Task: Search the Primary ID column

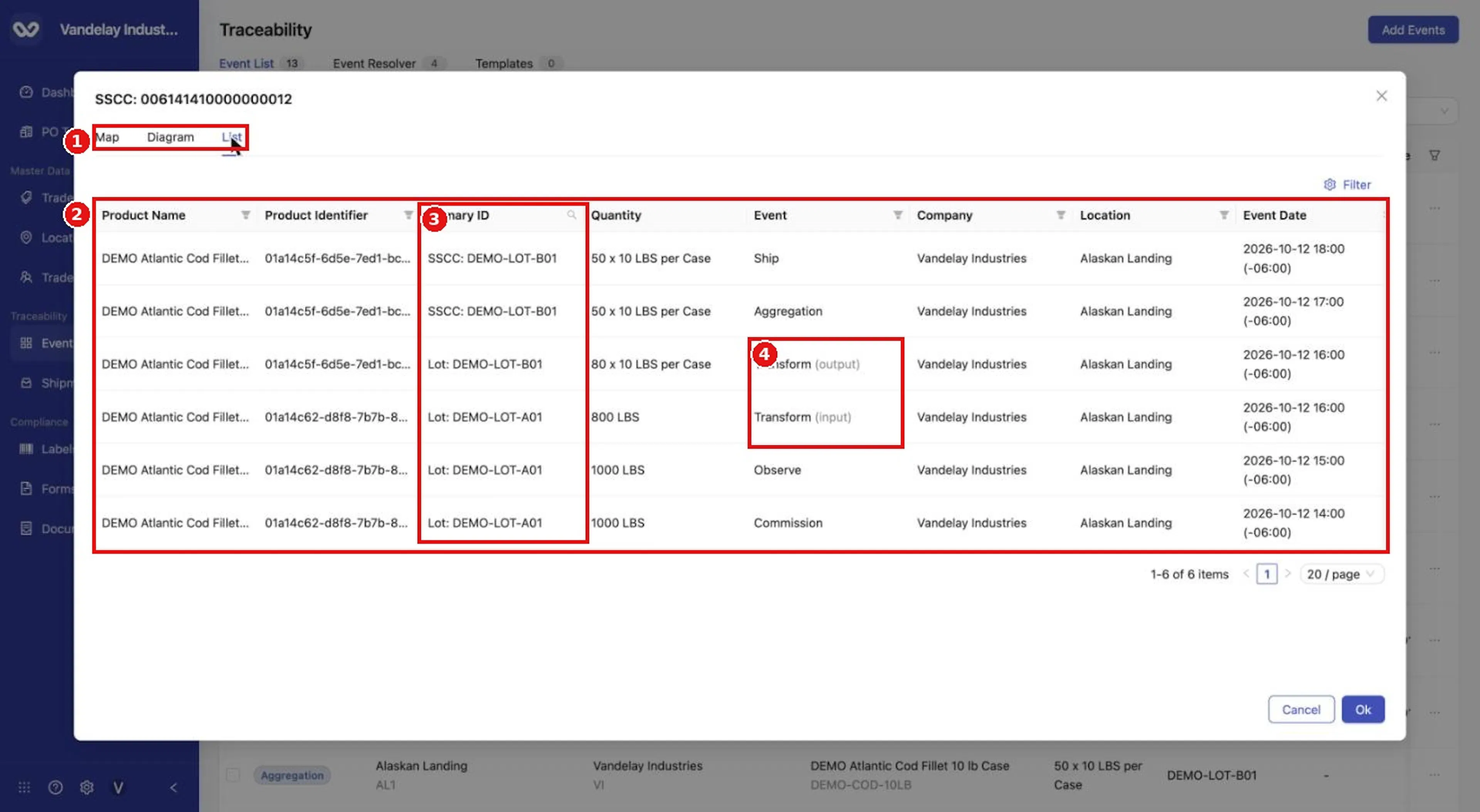Action: point(571,215)
